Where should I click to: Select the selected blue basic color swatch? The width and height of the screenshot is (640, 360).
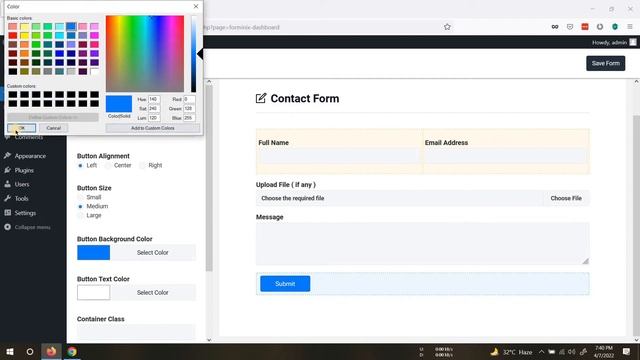pyautogui.click(x=71, y=27)
